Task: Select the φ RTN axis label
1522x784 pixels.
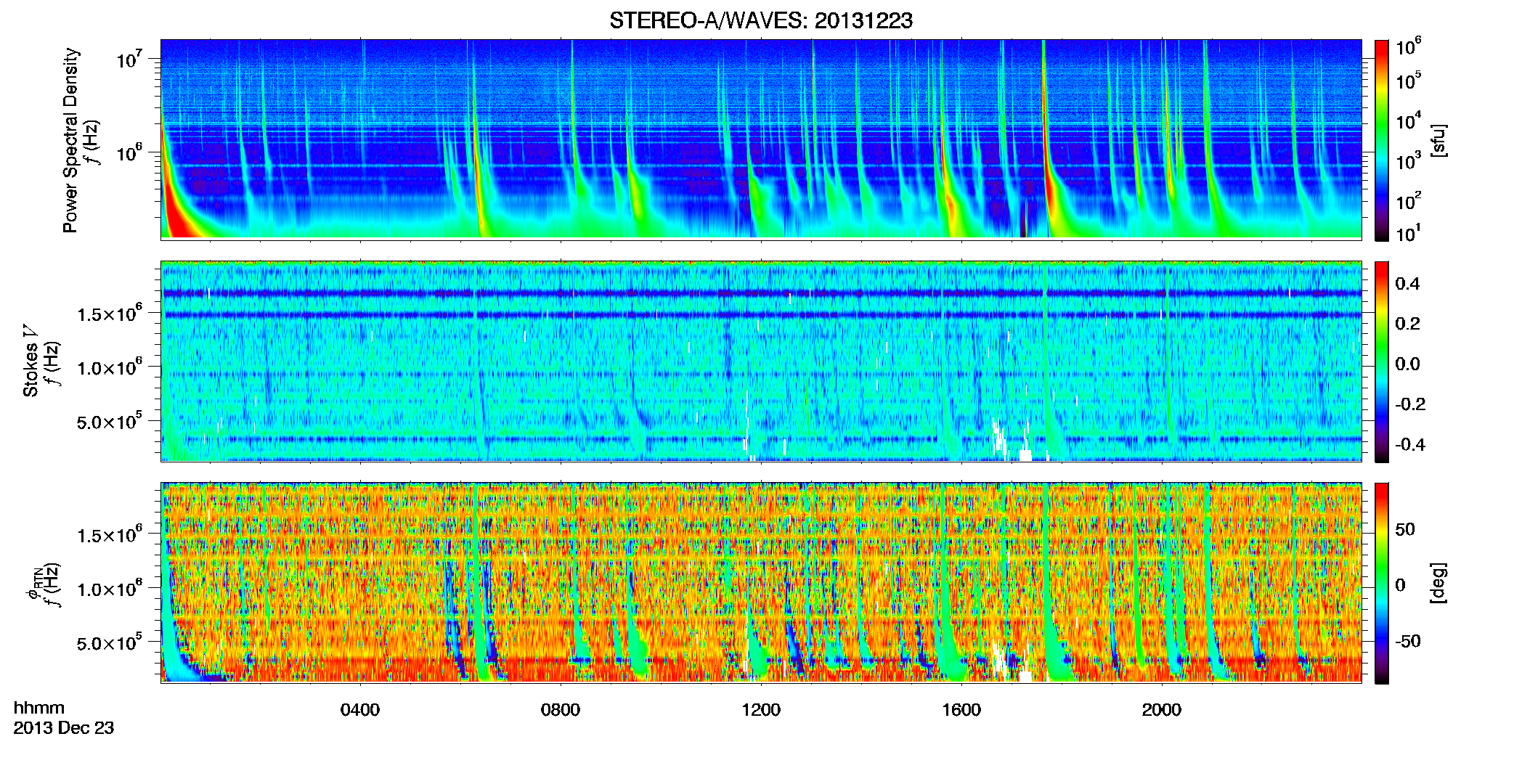Action: (33, 584)
